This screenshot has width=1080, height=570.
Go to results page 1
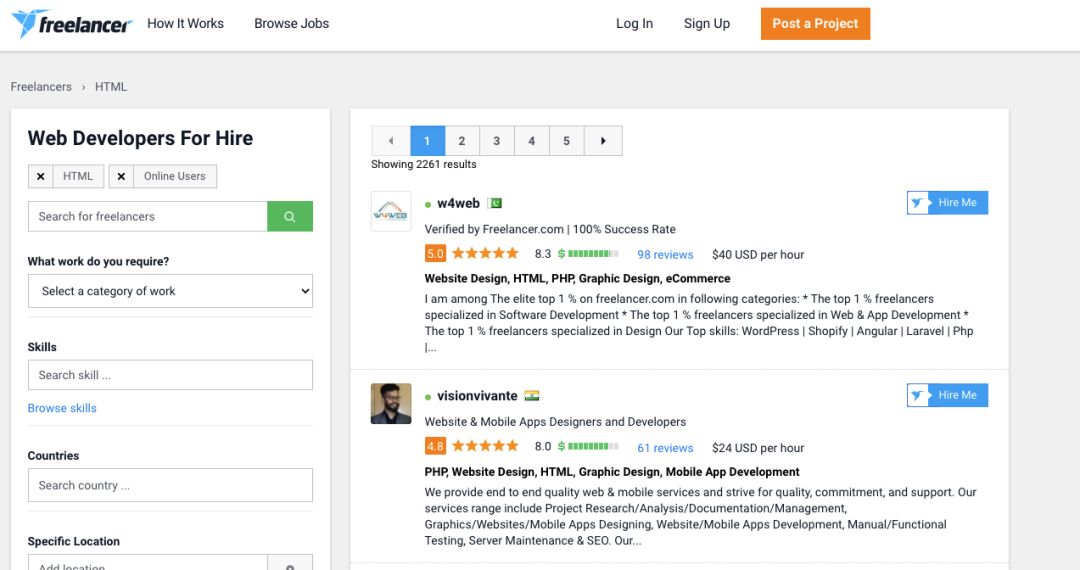click(x=427, y=140)
